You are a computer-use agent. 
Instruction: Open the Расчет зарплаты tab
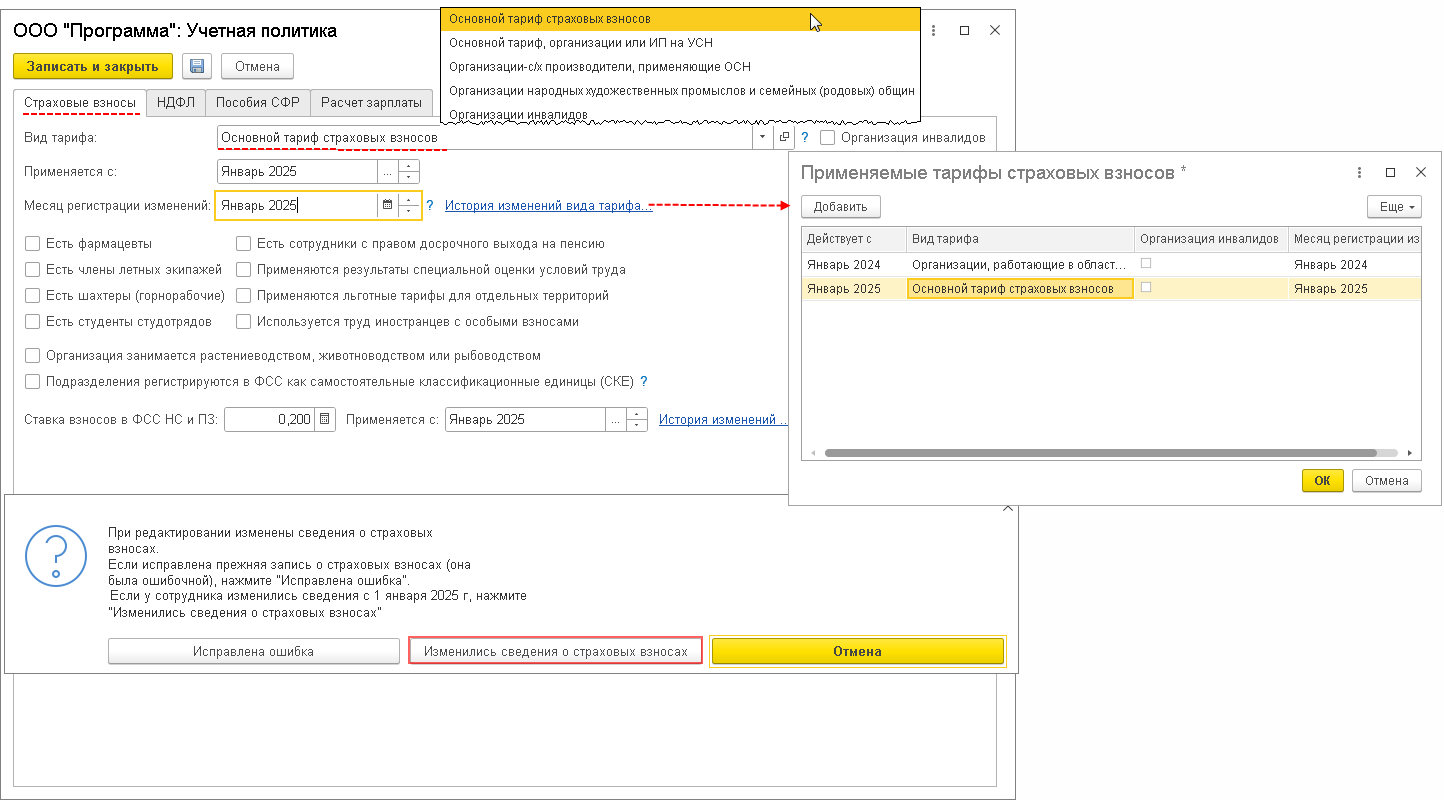pyautogui.click(x=371, y=102)
